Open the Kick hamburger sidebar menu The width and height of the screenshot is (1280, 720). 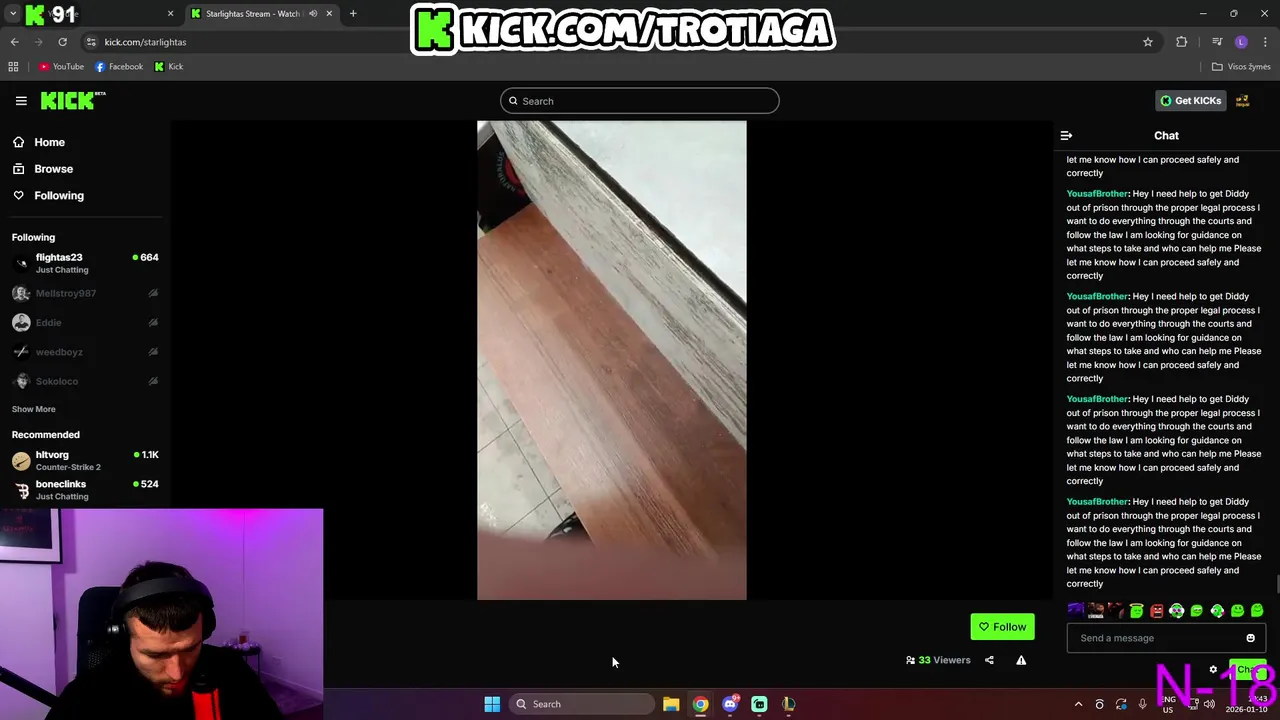[21, 100]
